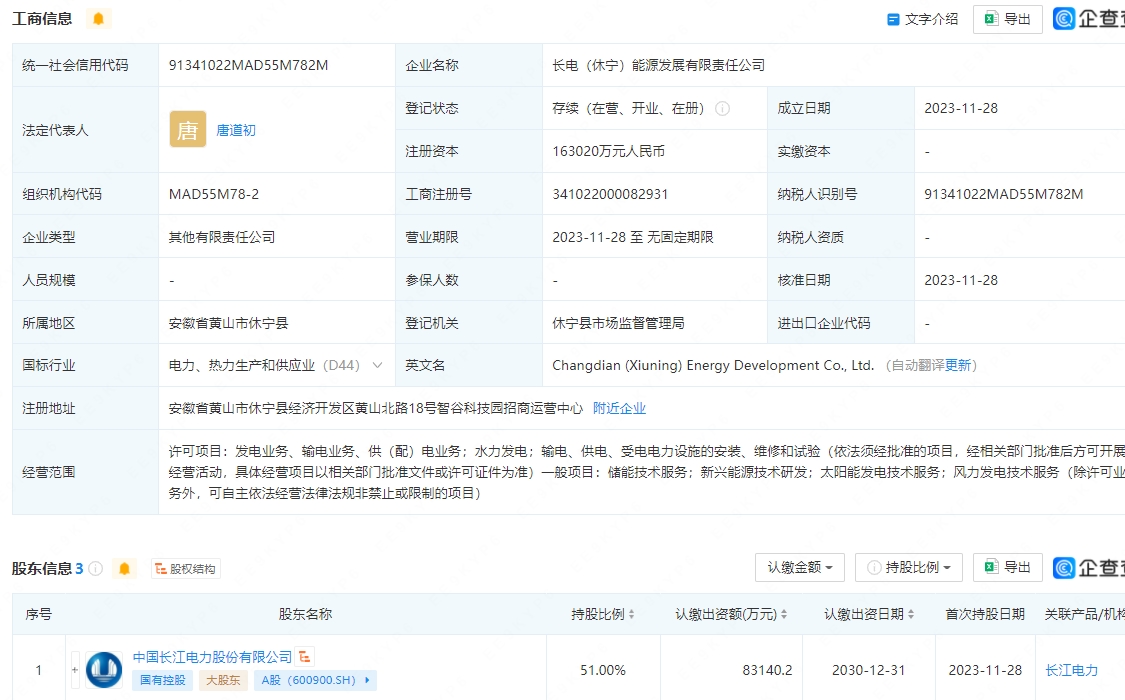The width and height of the screenshot is (1125, 700).
Task: Open the 认缴金额 filter dropdown
Action: [800, 567]
